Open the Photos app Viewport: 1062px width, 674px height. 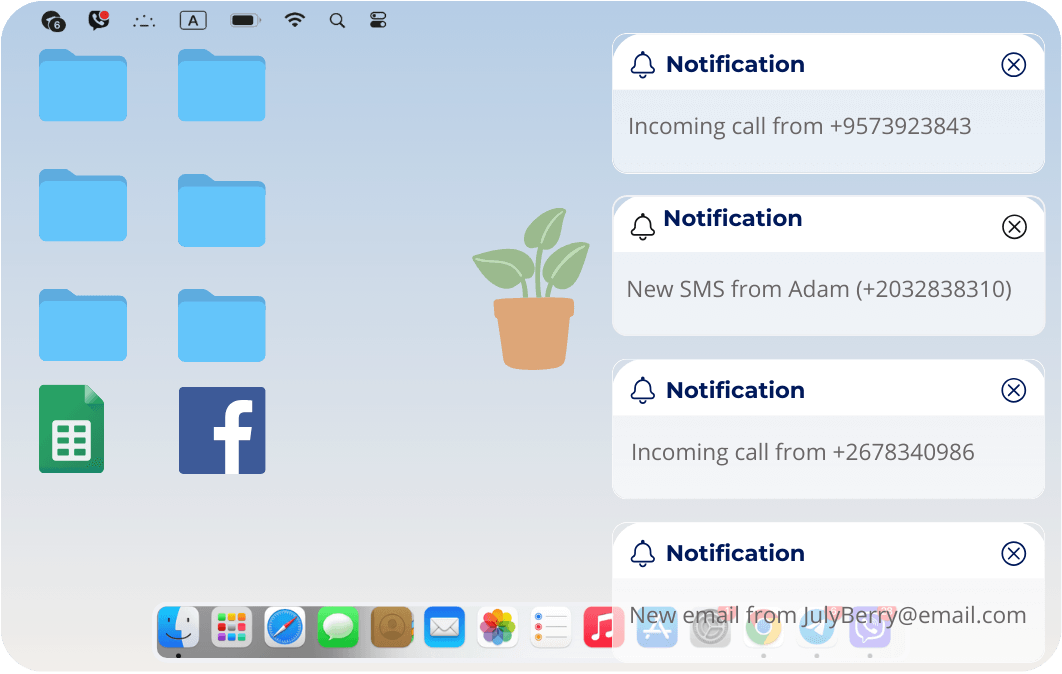[497, 628]
